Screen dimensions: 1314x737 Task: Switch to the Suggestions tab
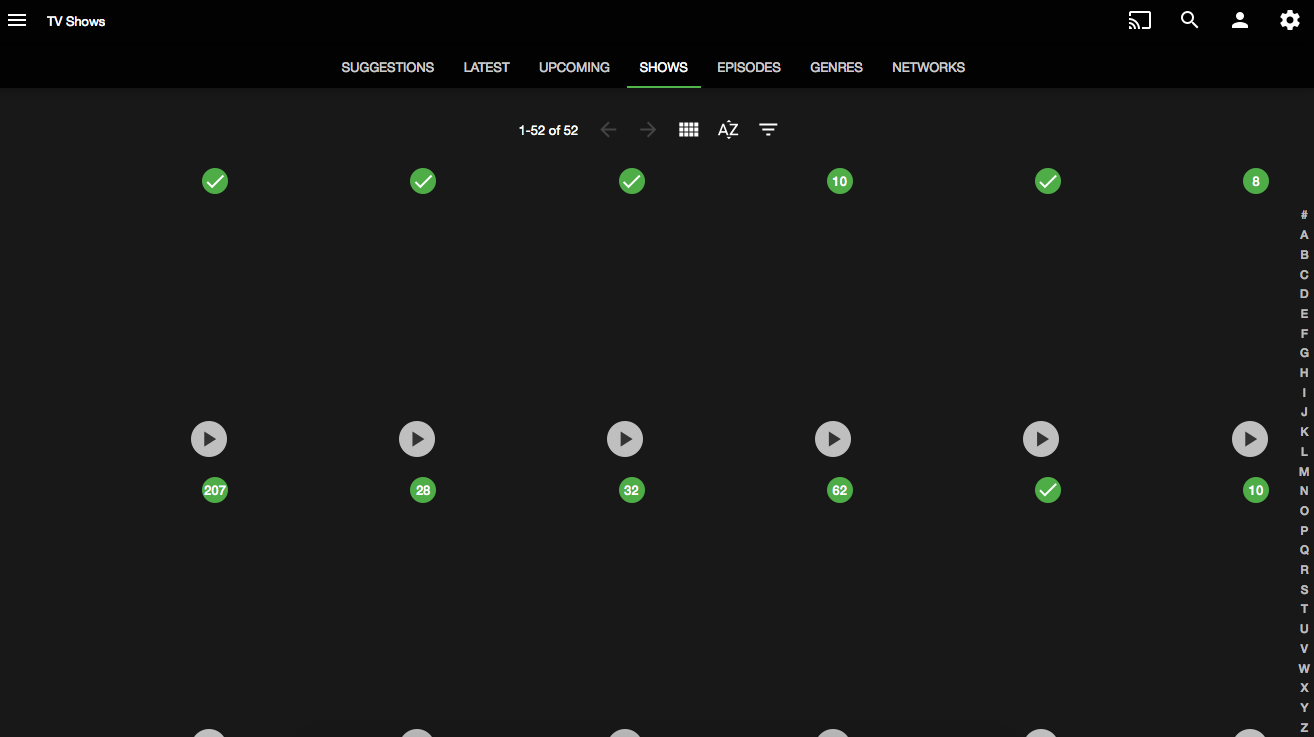388,67
